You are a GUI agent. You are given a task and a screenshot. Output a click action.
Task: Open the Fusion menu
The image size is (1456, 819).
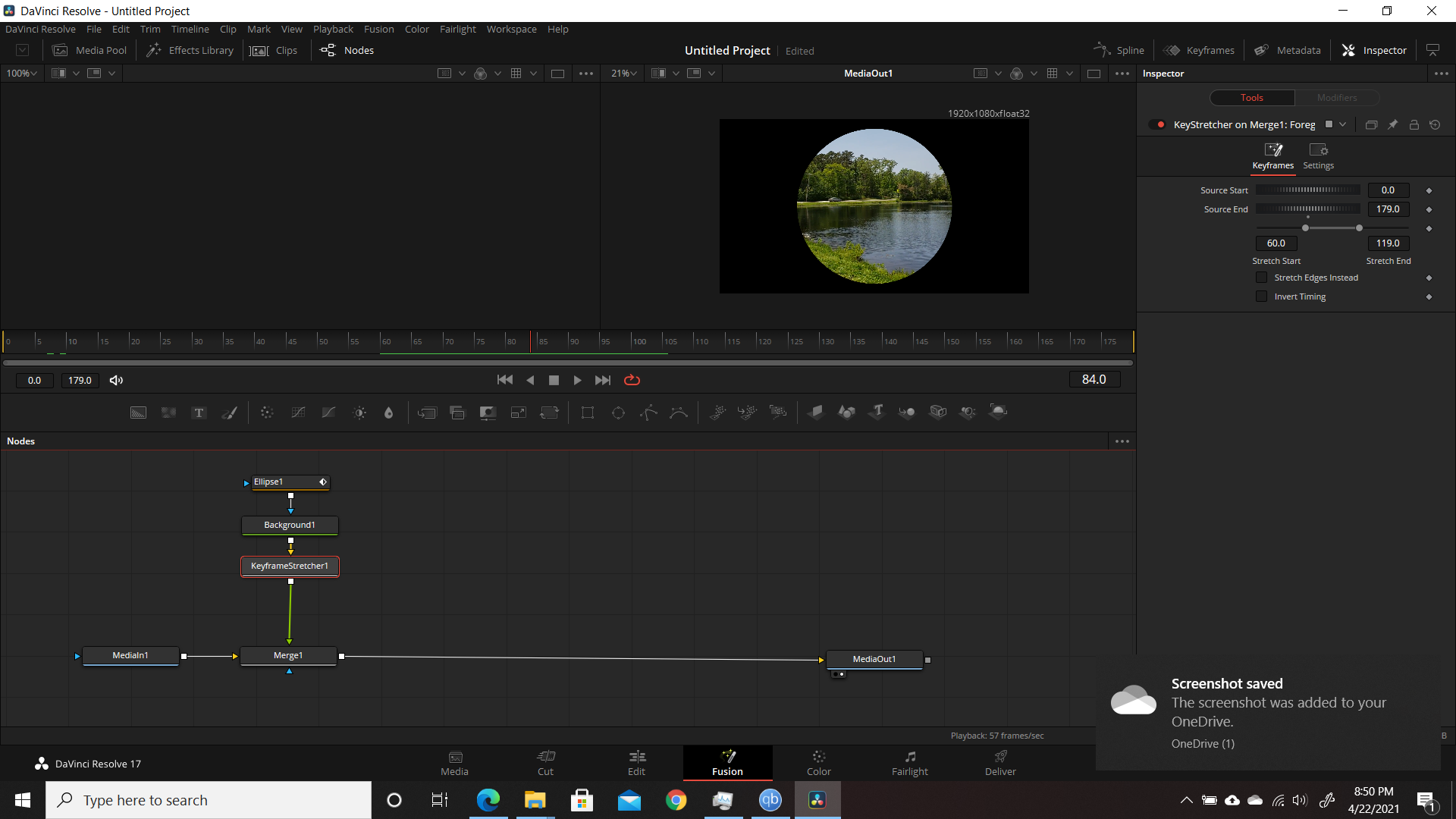click(x=378, y=29)
